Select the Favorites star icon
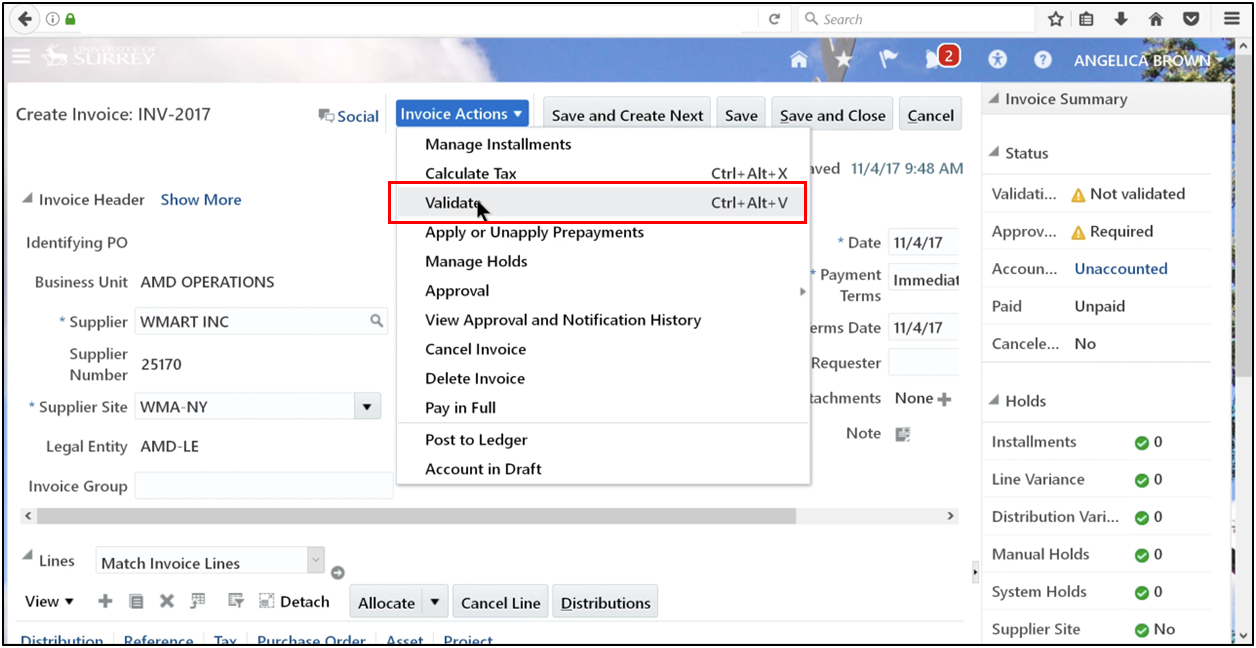Image resolution: width=1256 pixels, height=648 pixels. click(844, 59)
